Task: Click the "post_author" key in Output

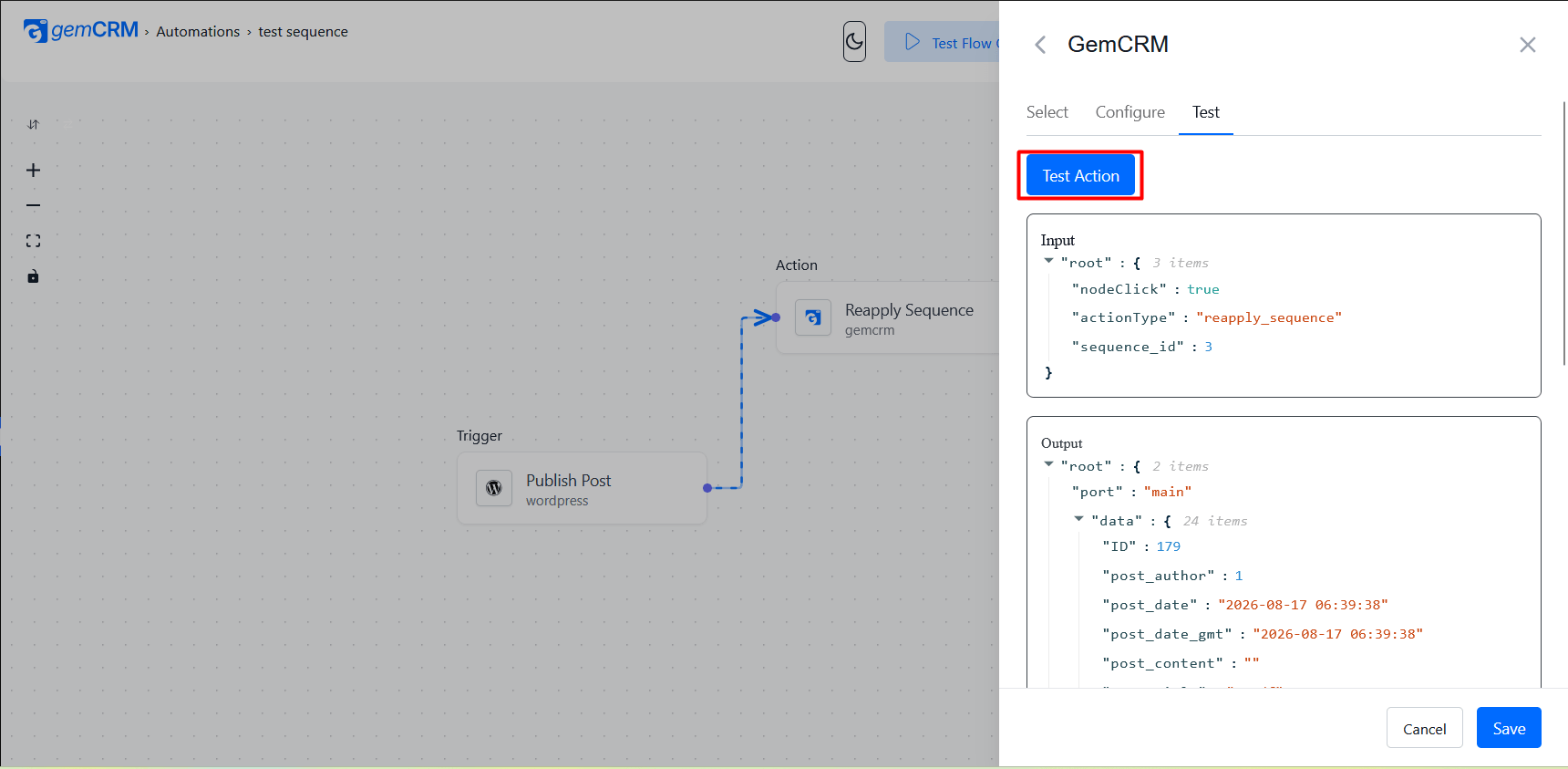Action: click(1159, 576)
